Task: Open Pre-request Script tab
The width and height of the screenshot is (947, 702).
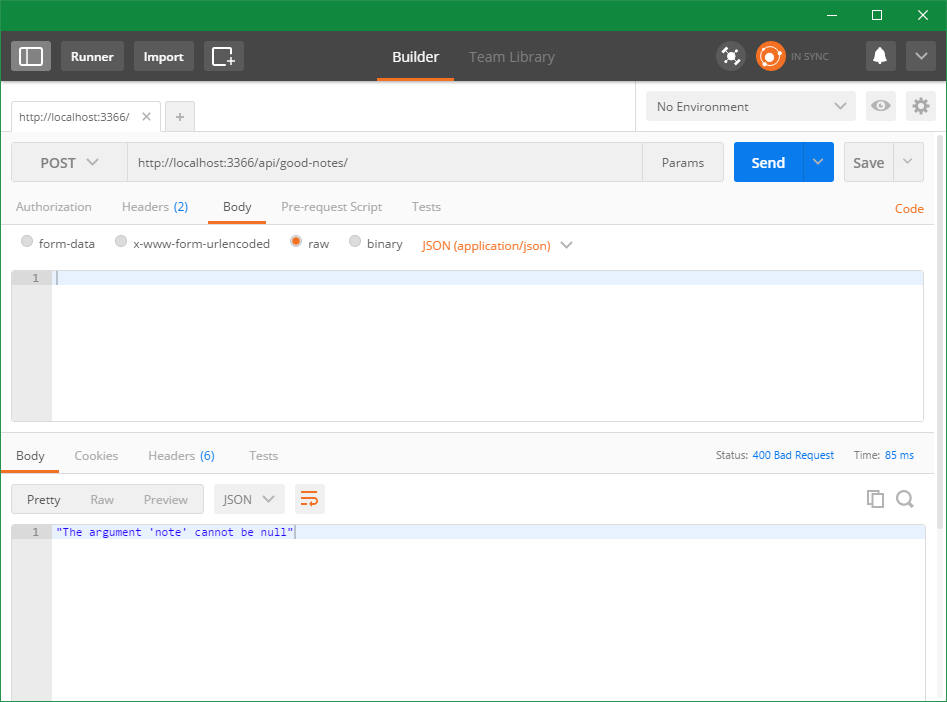Action: 332,207
